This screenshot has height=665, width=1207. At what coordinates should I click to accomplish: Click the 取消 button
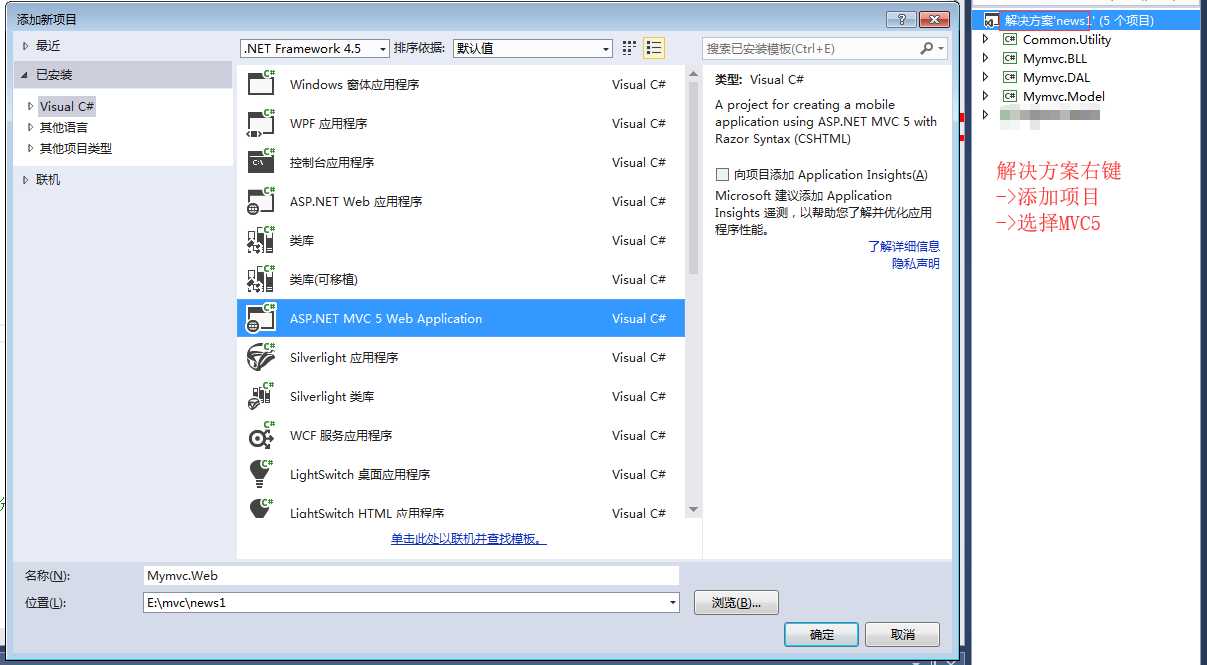902,634
